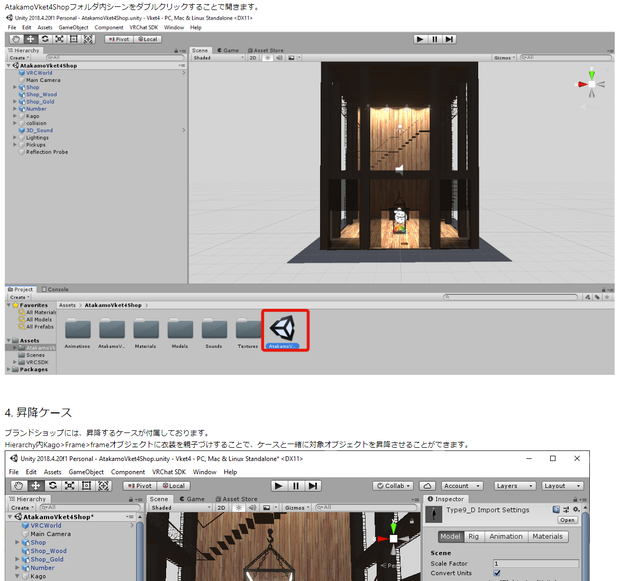Click the Open button in Inspector
Screen dimensions: 620x581
click(x=567, y=520)
